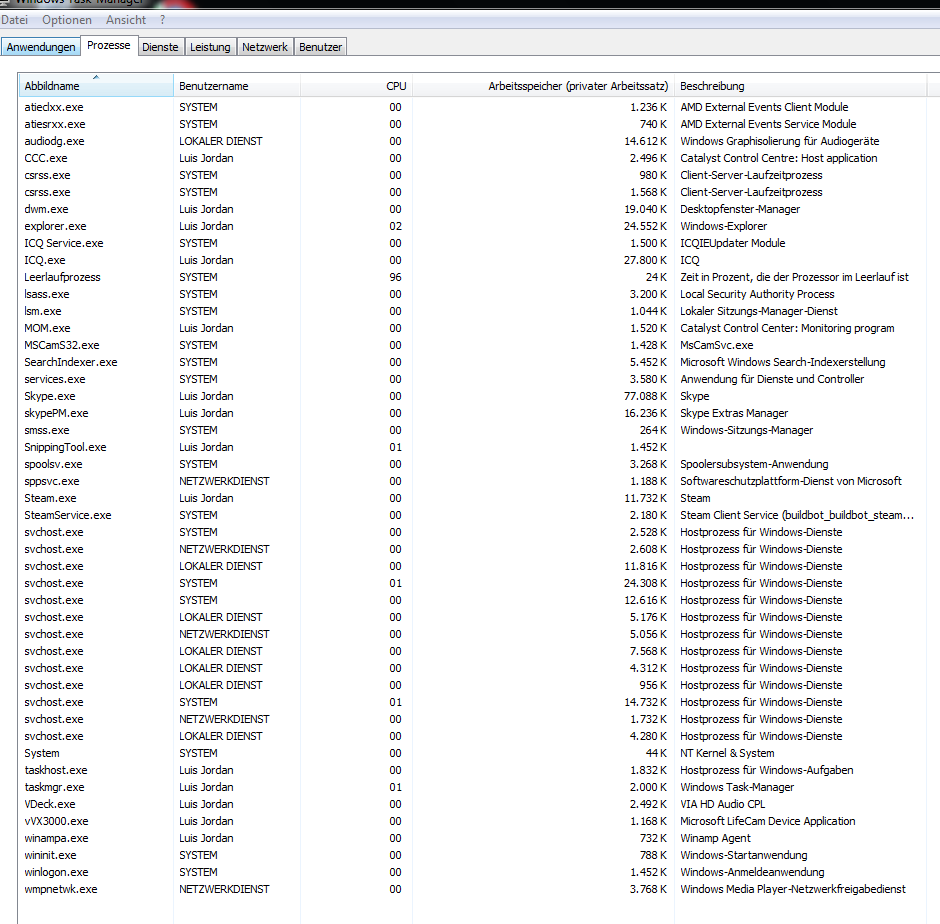Select the ICQ Service.exe process row
This screenshot has height=924, width=940.
(x=472, y=243)
